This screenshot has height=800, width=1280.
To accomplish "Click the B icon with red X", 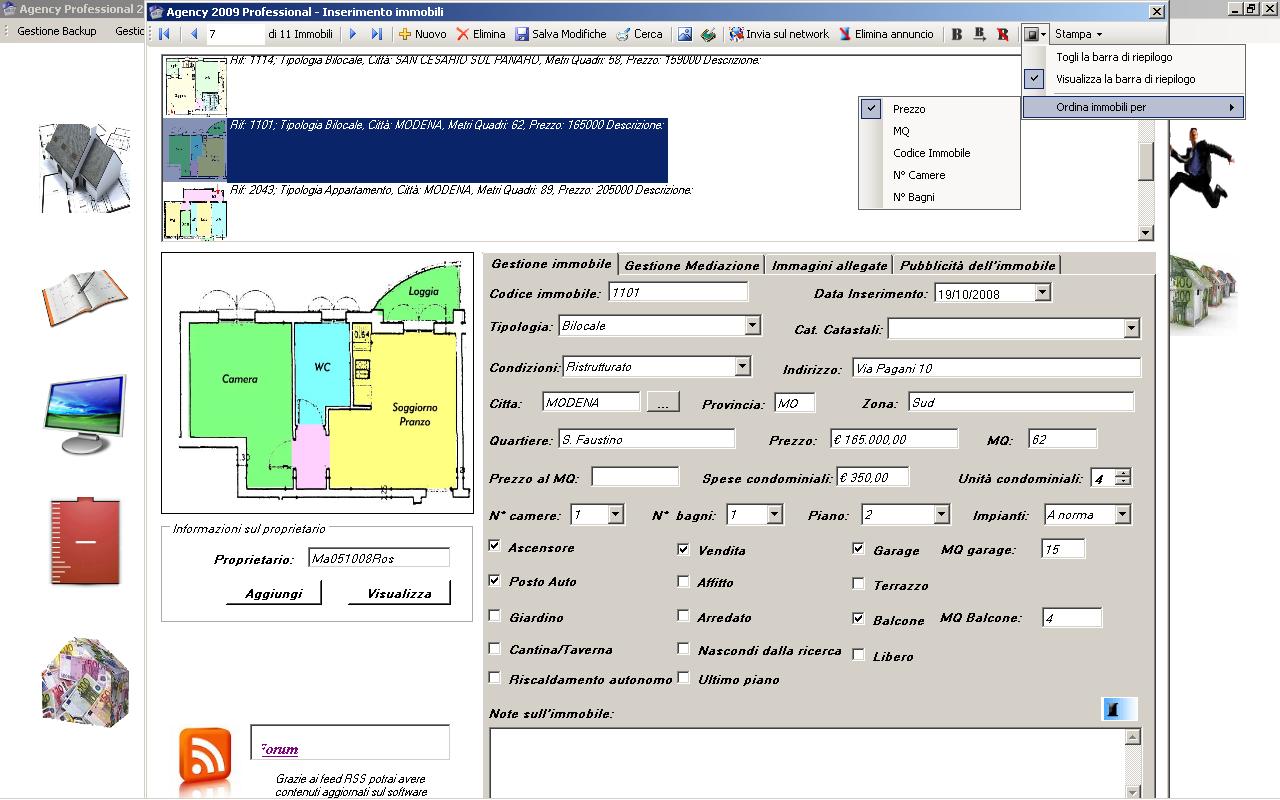I will (x=1003, y=34).
